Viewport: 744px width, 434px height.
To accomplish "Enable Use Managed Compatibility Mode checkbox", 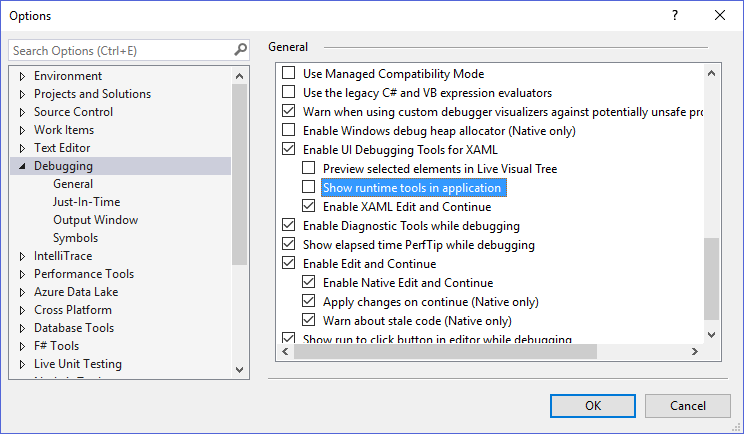I will [289, 74].
